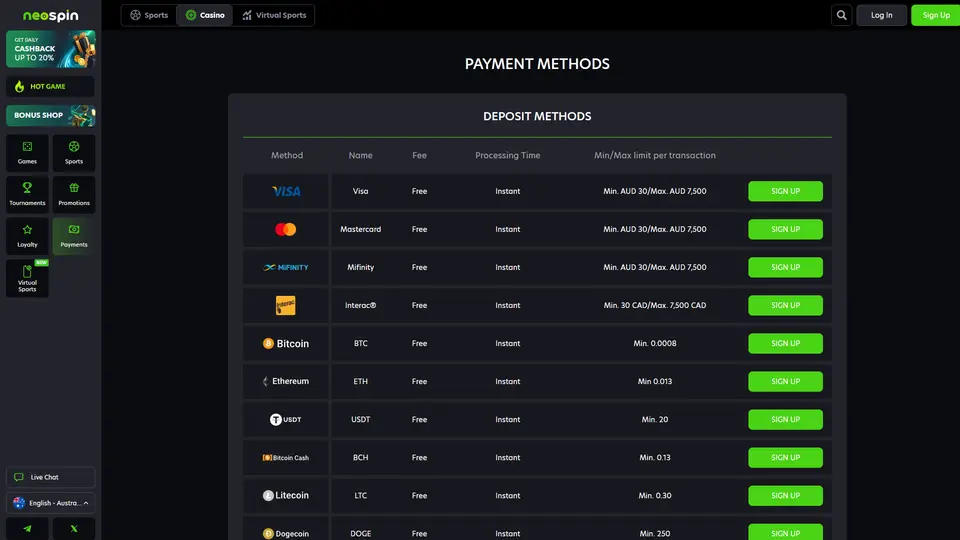Open the Hot Game flame item
The height and width of the screenshot is (540, 960).
tap(50, 86)
